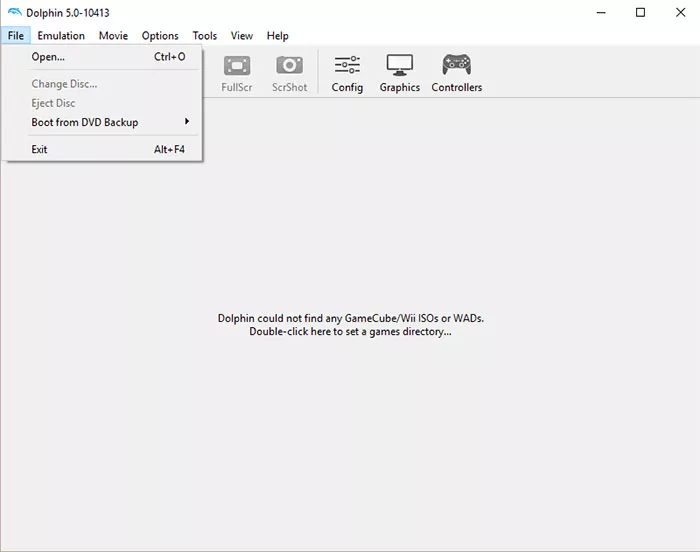This screenshot has width=700, height=552.
Task: Open the Emulation menu
Action: pyautogui.click(x=61, y=35)
